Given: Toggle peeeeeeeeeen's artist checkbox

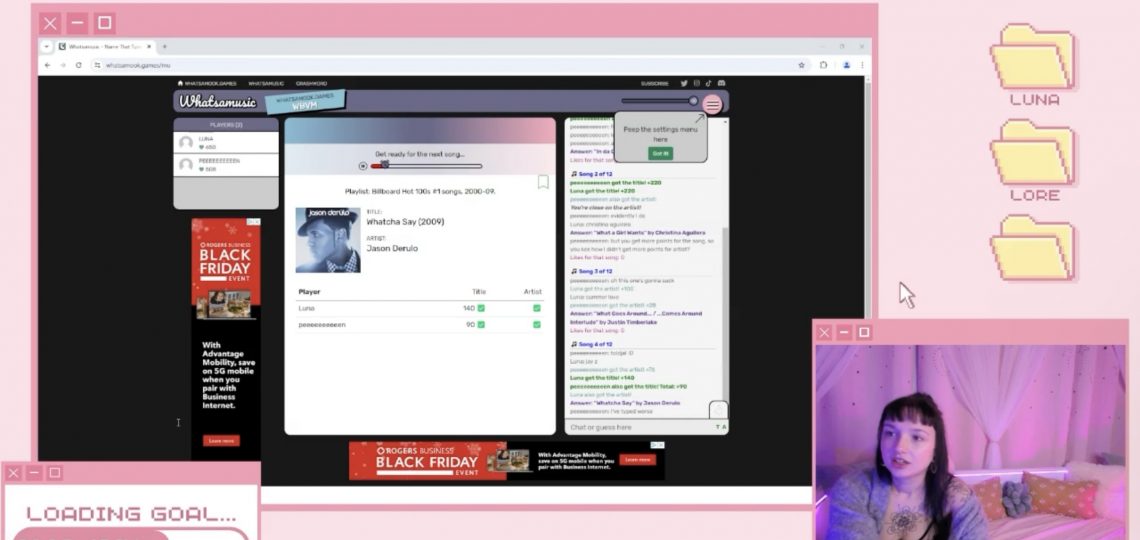Looking at the screenshot, I should [x=537, y=324].
